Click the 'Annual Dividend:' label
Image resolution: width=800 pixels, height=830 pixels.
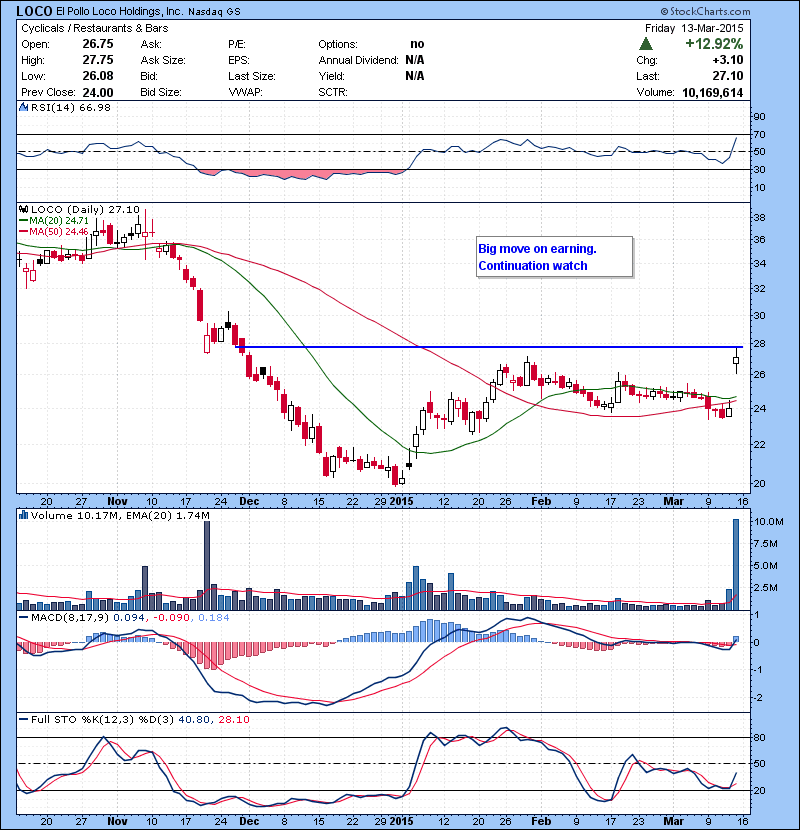(358, 60)
